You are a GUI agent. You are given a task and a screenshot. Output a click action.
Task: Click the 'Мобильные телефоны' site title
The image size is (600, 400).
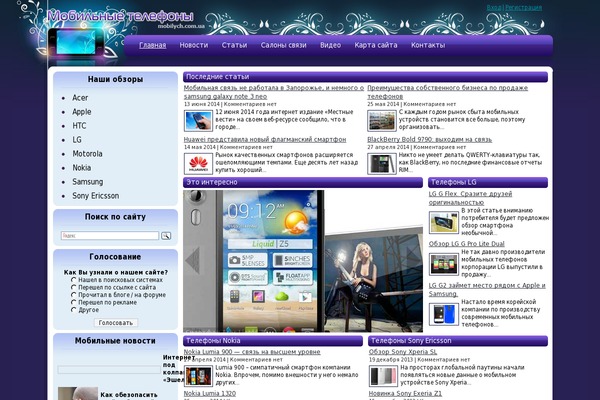coord(120,16)
